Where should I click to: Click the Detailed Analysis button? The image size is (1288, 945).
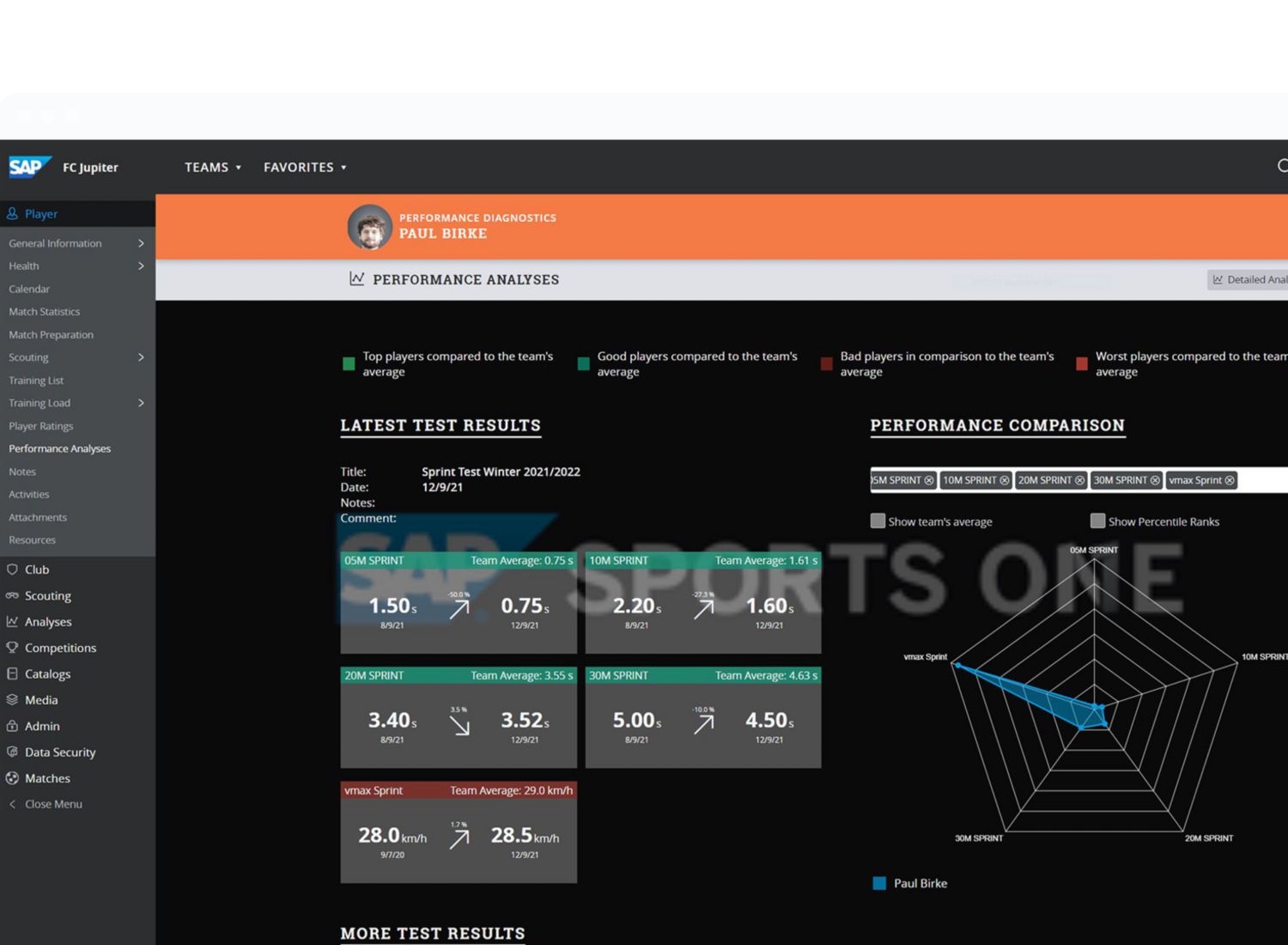1249,280
